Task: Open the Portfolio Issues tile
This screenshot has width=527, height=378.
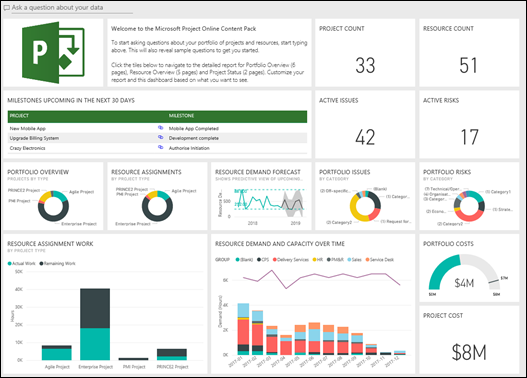Action: (365, 196)
